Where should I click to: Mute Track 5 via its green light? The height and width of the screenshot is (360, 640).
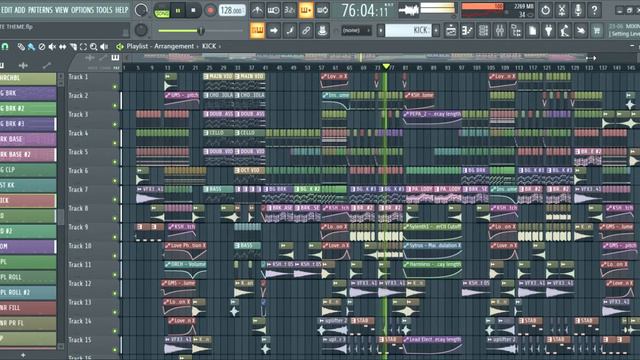click(x=115, y=162)
